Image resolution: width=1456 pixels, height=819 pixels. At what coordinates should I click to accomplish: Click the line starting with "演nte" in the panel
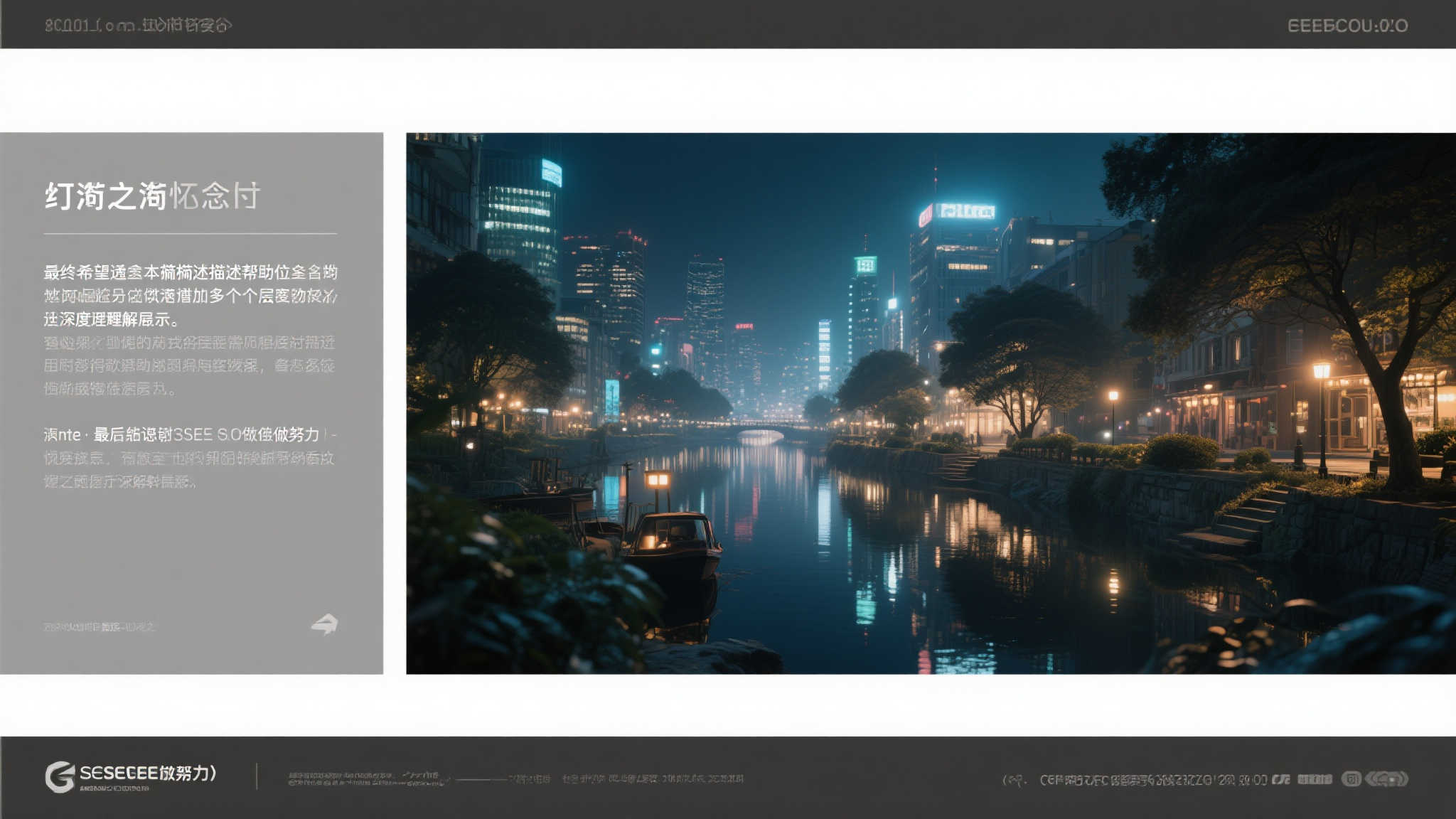click(x=190, y=434)
